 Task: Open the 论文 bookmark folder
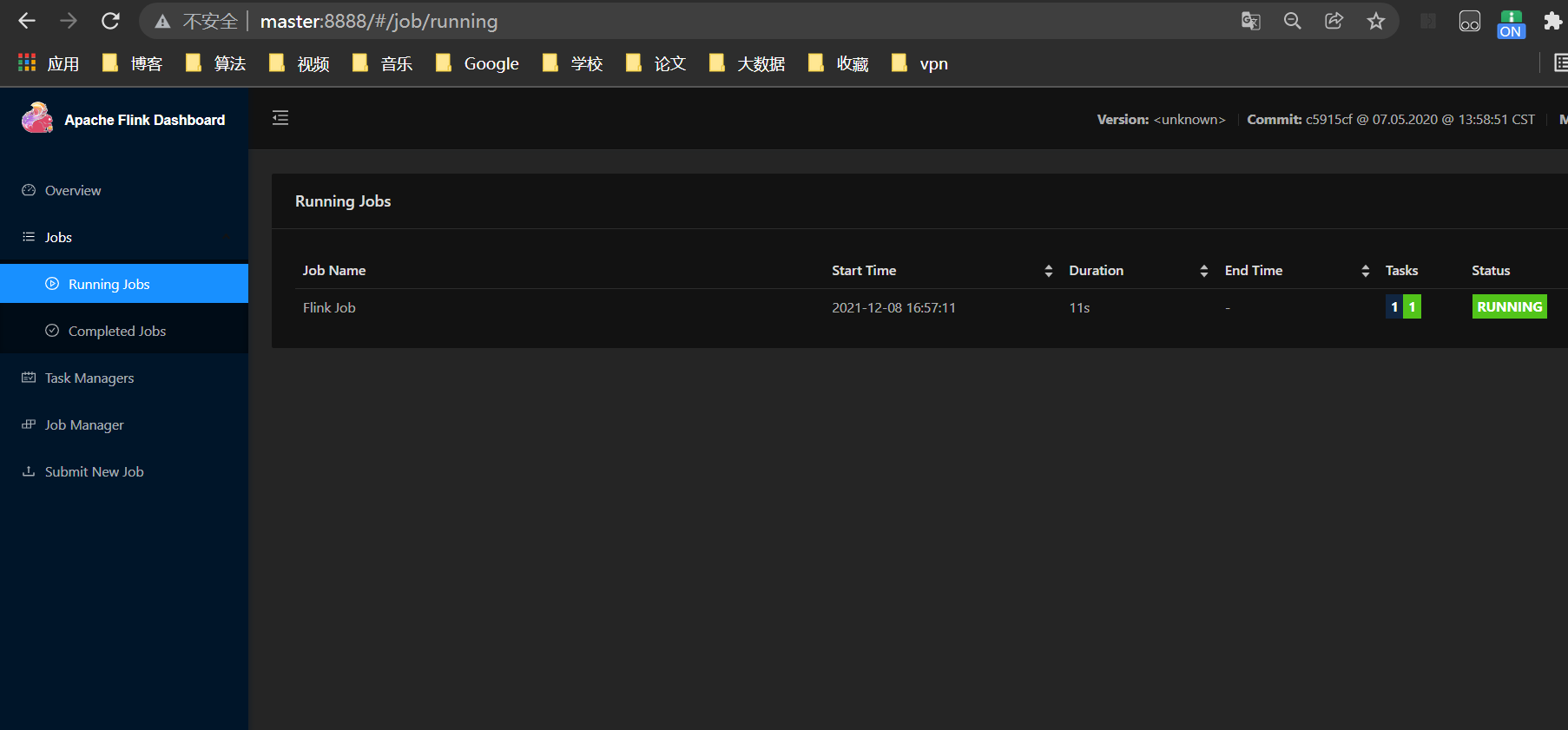656,63
